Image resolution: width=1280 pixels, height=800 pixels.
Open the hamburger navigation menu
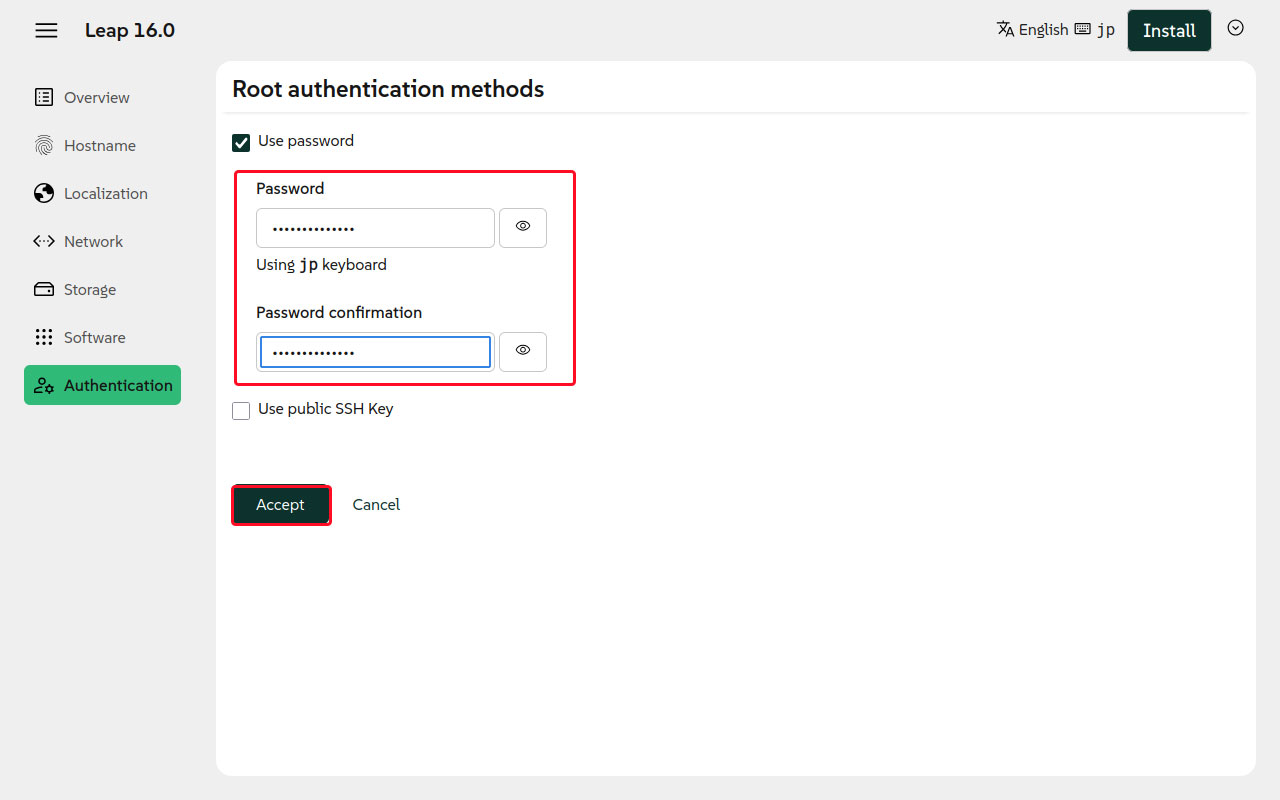click(46, 30)
